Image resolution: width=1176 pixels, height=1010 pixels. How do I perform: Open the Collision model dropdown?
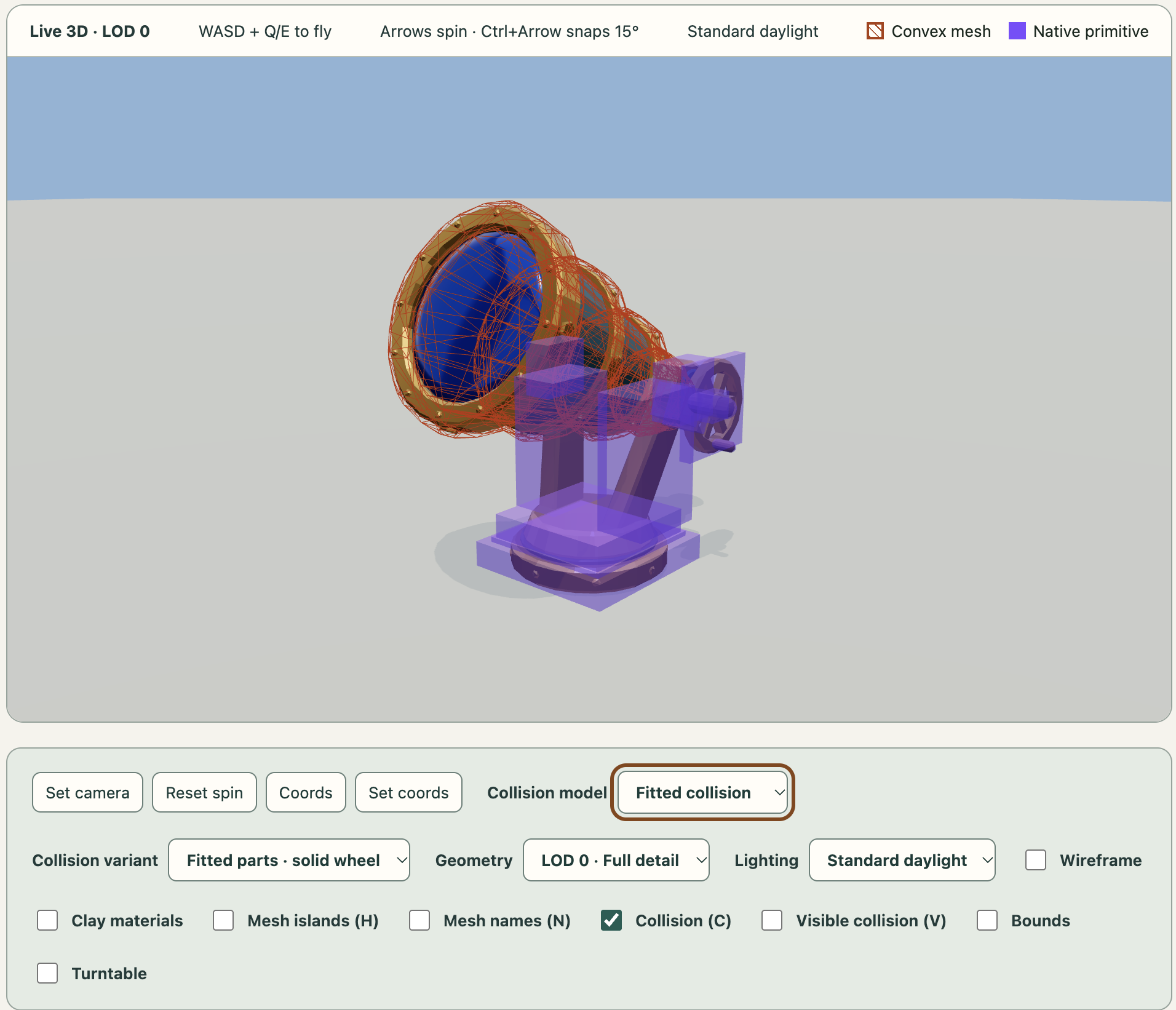pos(702,792)
